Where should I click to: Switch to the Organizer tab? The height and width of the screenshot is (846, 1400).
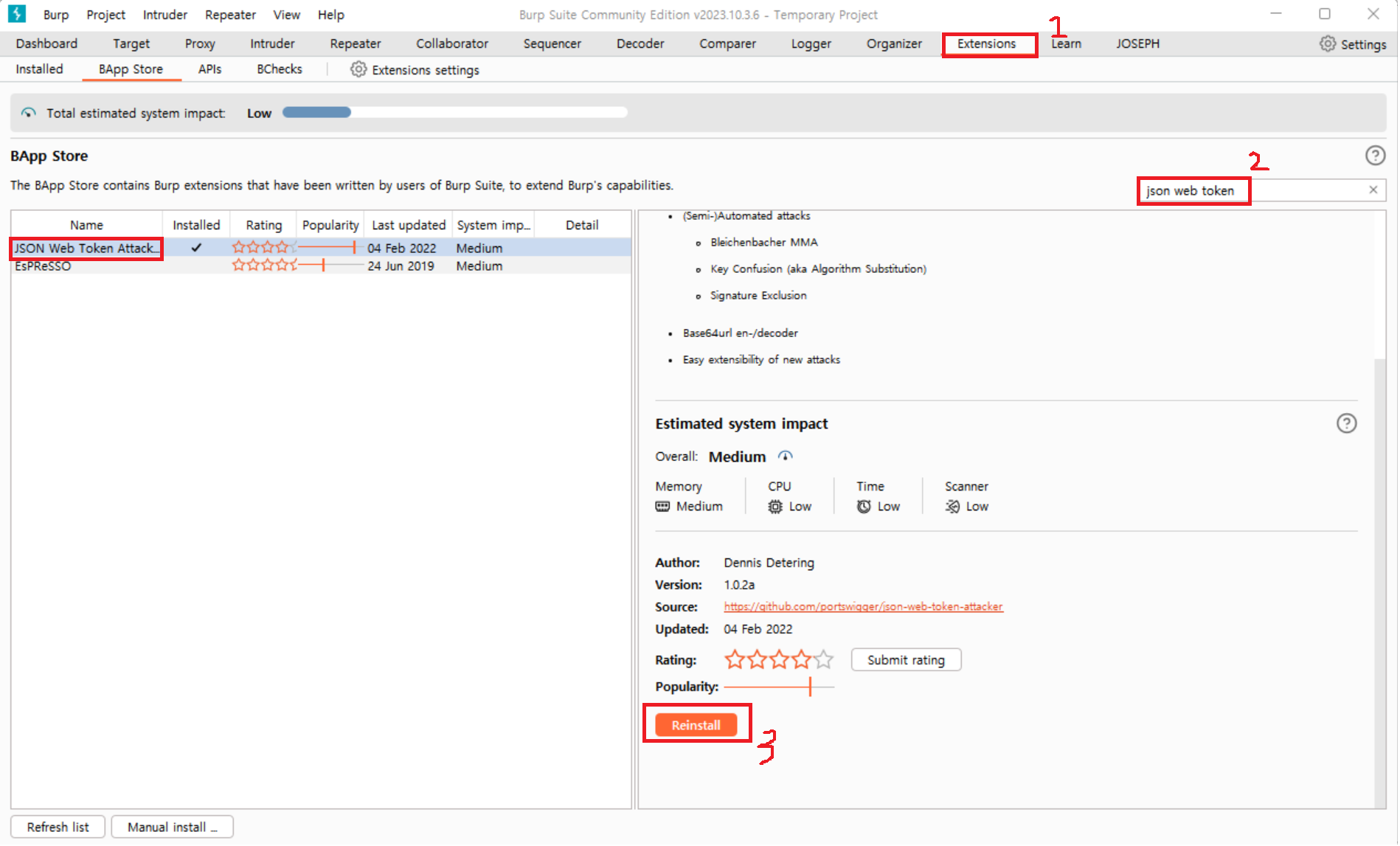pyautogui.click(x=894, y=44)
